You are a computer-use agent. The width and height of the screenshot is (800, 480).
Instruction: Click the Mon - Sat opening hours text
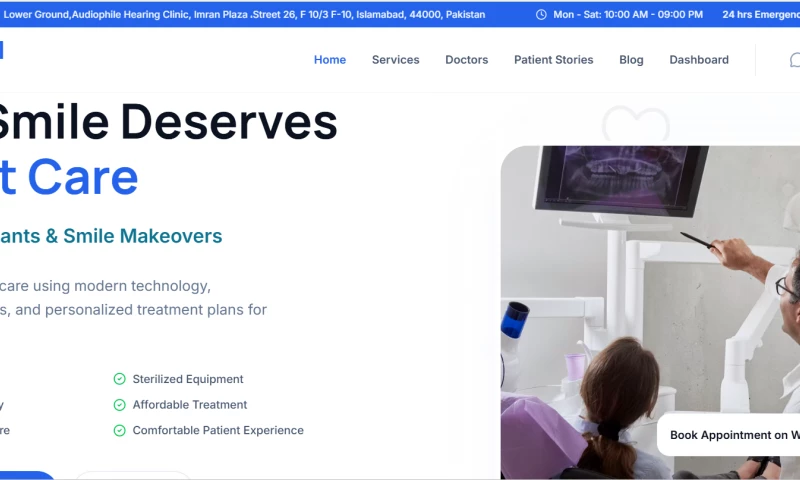click(x=628, y=15)
